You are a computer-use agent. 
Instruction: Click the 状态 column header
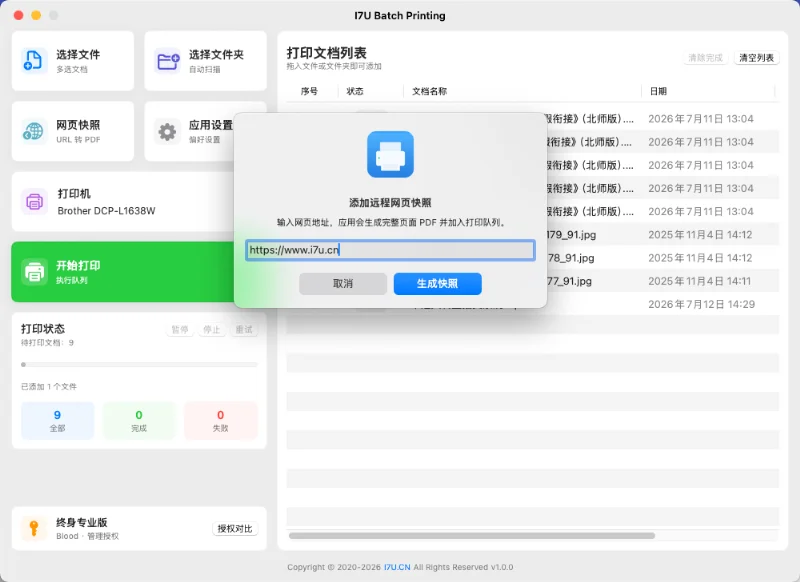point(355,91)
